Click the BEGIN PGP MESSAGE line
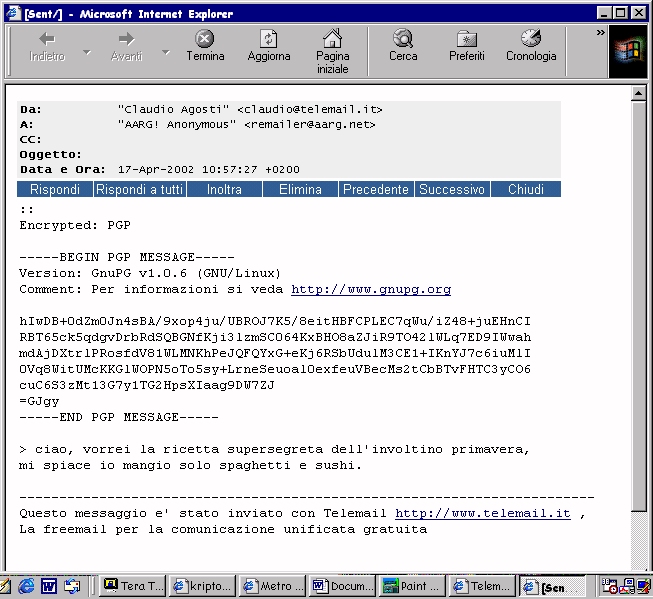 127,257
